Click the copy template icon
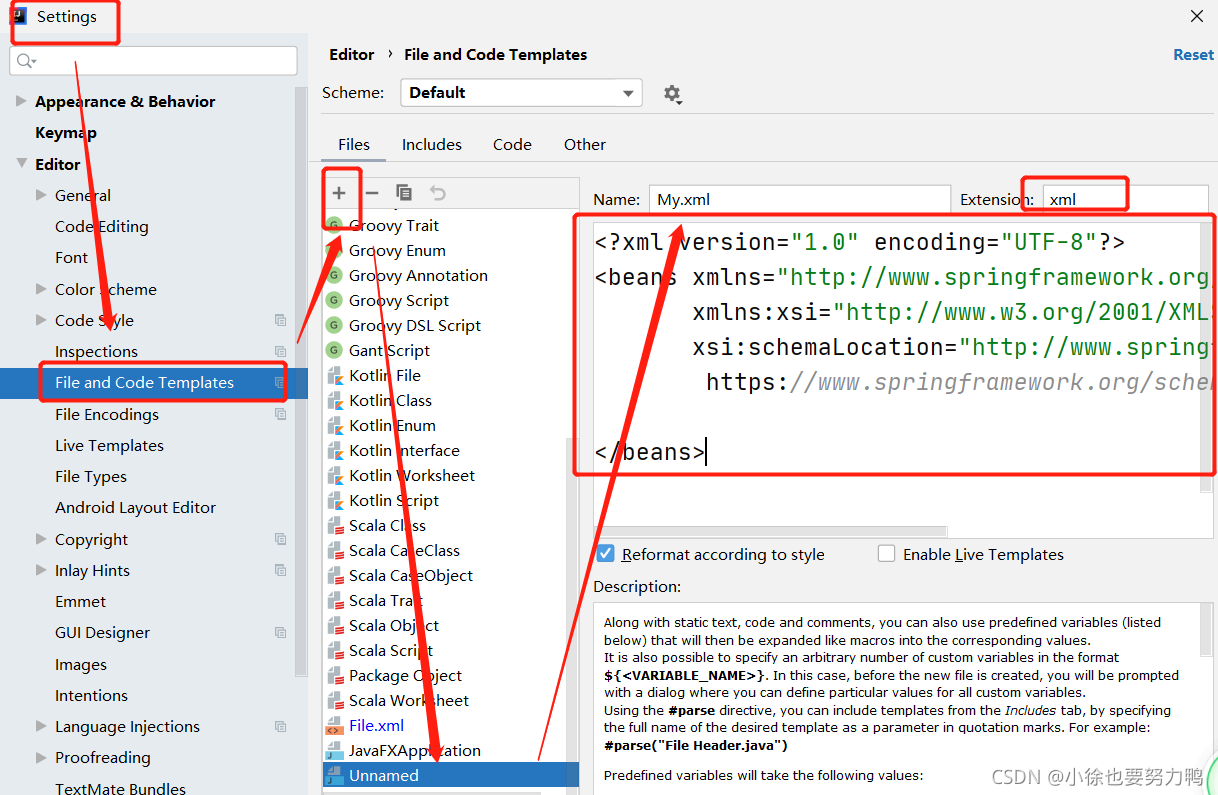Viewport: 1218px width, 795px height. (404, 193)
